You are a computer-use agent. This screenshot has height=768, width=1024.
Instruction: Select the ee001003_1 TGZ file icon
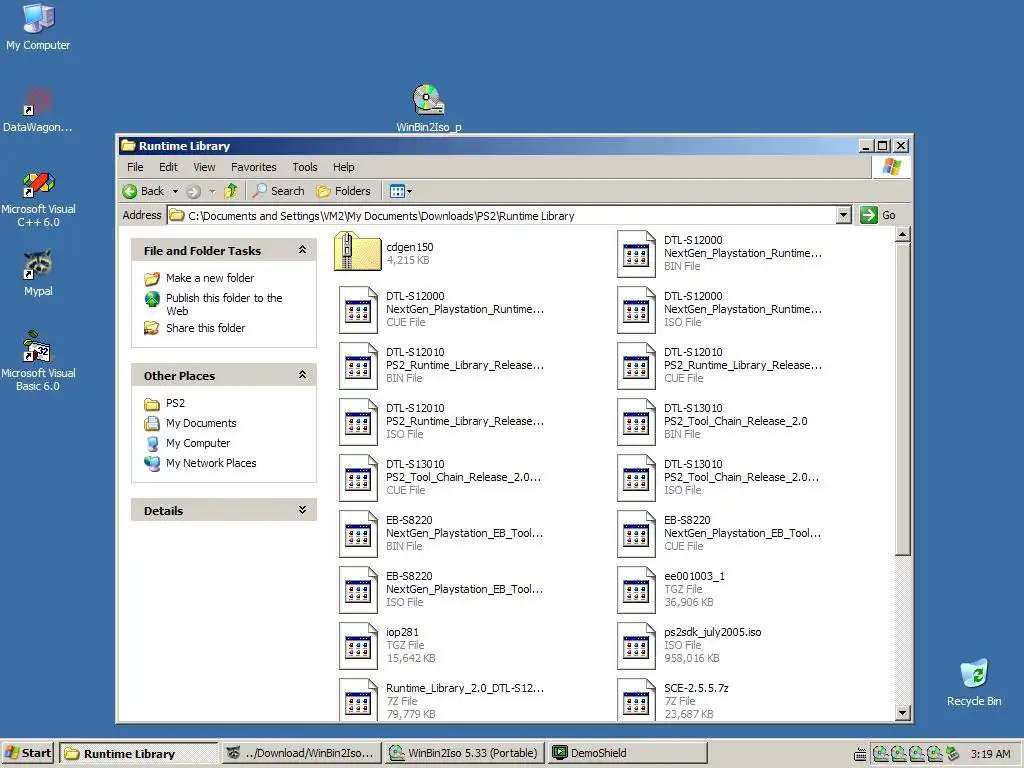(x=636, y=591)
